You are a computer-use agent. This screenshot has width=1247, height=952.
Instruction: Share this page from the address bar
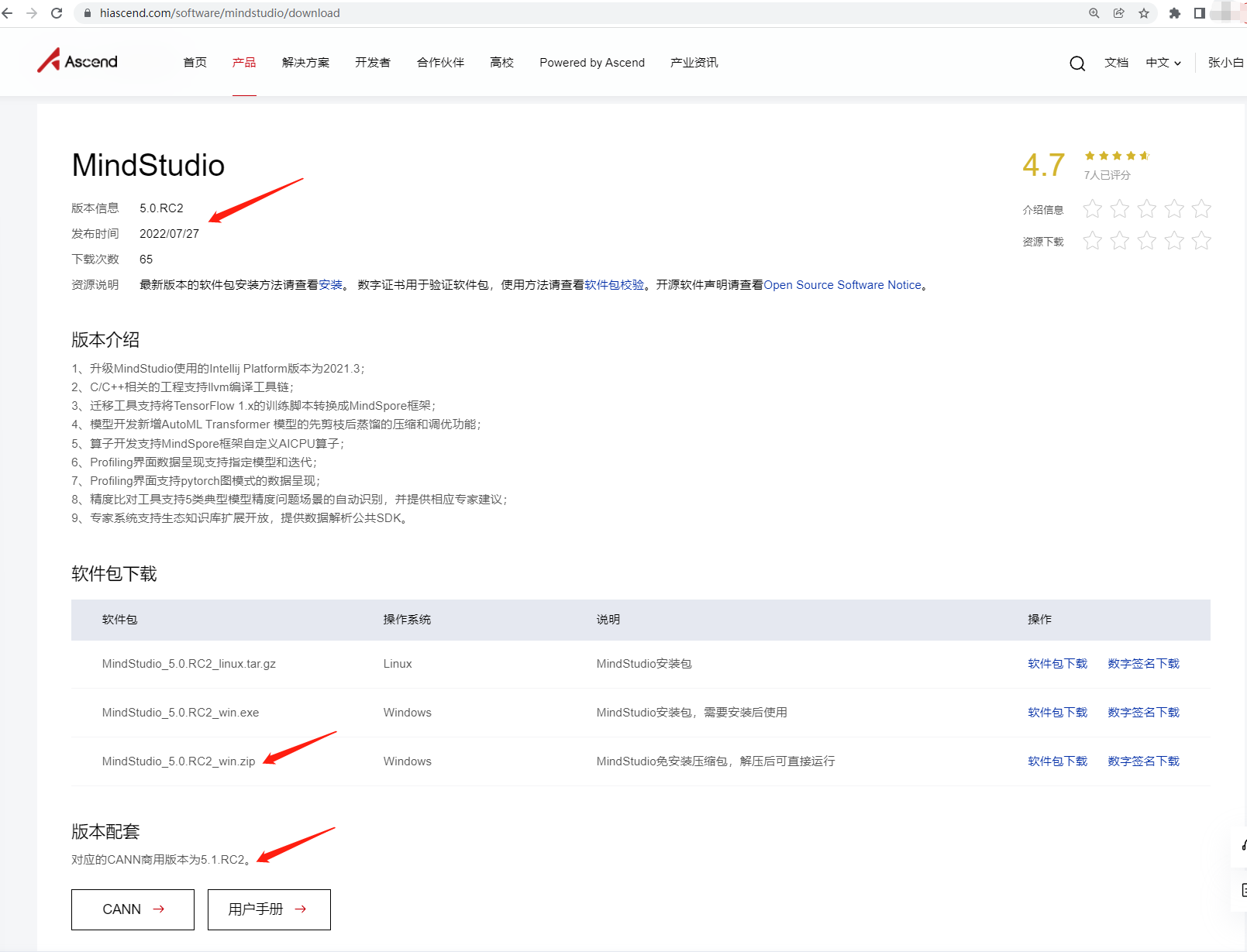pos(1119,13)
